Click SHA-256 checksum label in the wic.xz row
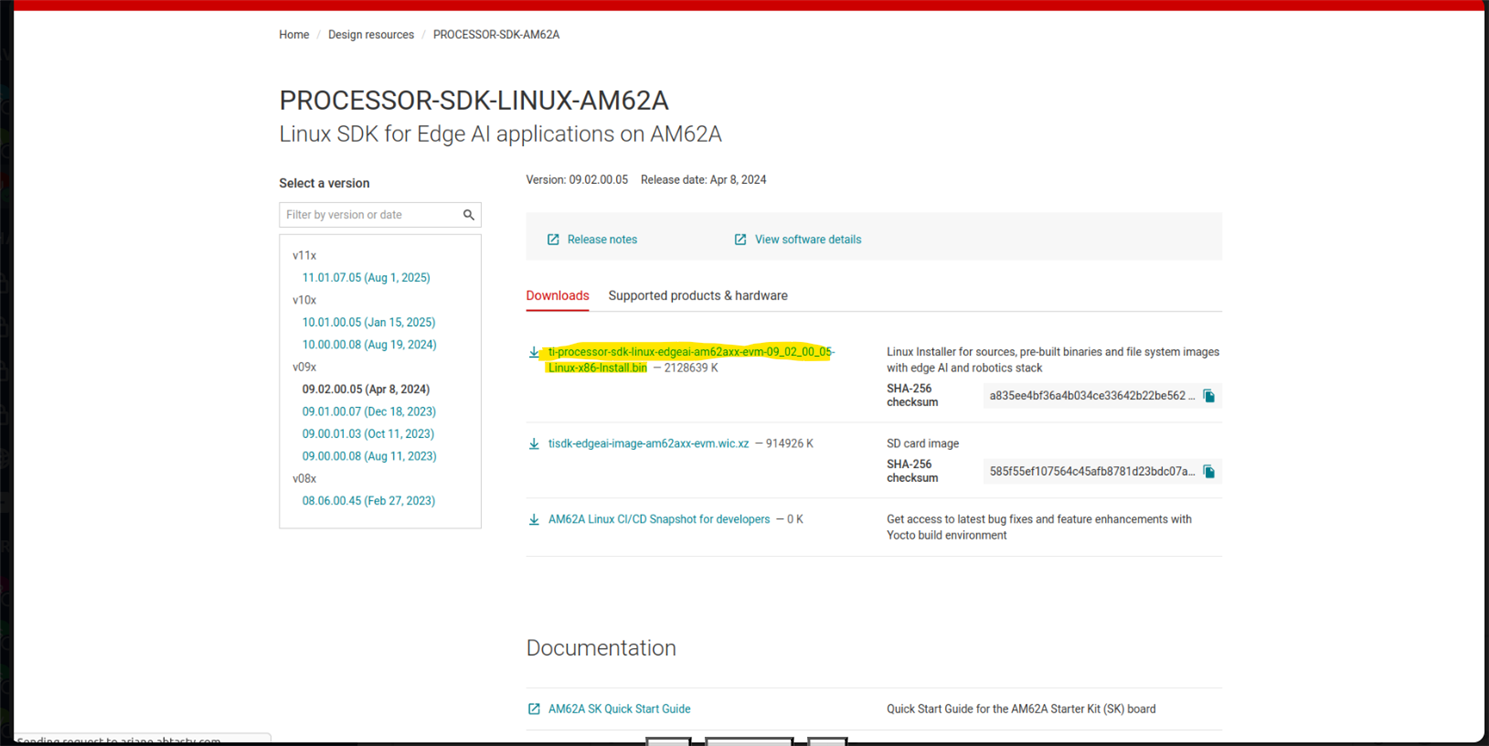This screenshot has width=1489, height=746. point(912,471)
